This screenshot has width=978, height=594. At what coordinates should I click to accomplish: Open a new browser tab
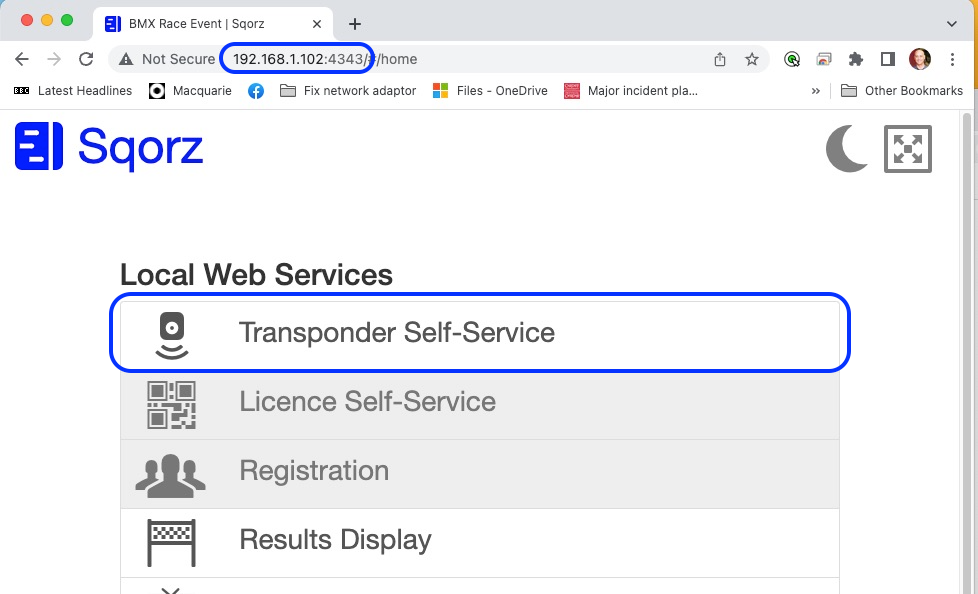coord(355,24)
